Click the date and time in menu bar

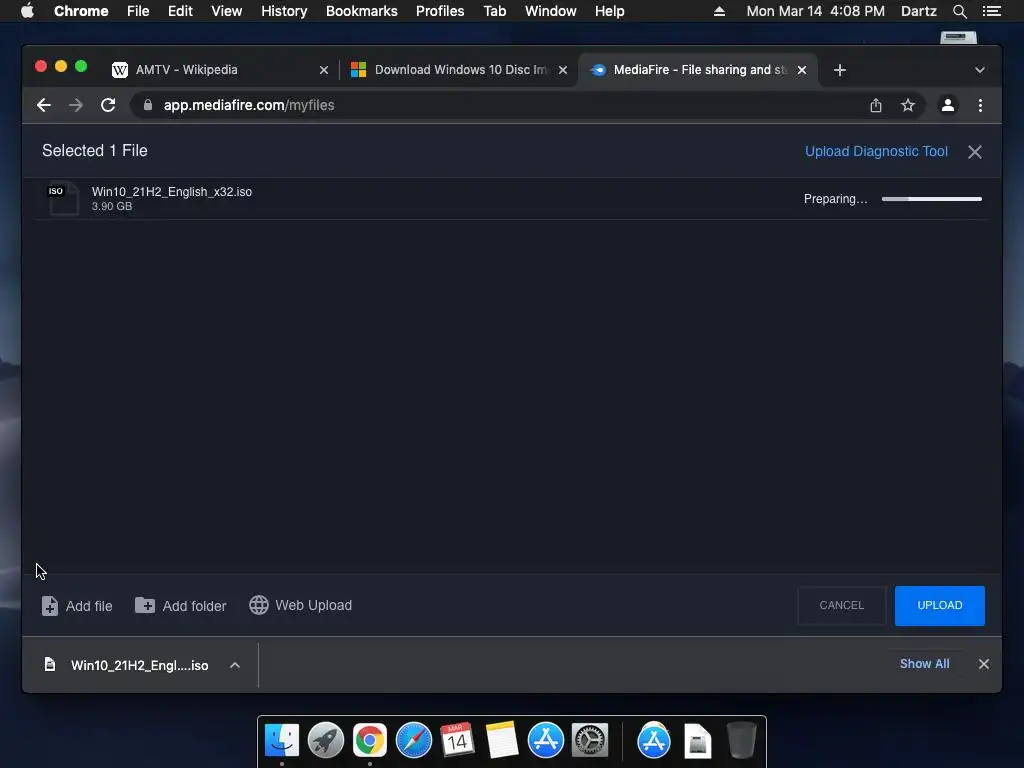pyautogui.click(x=816, y=11)
